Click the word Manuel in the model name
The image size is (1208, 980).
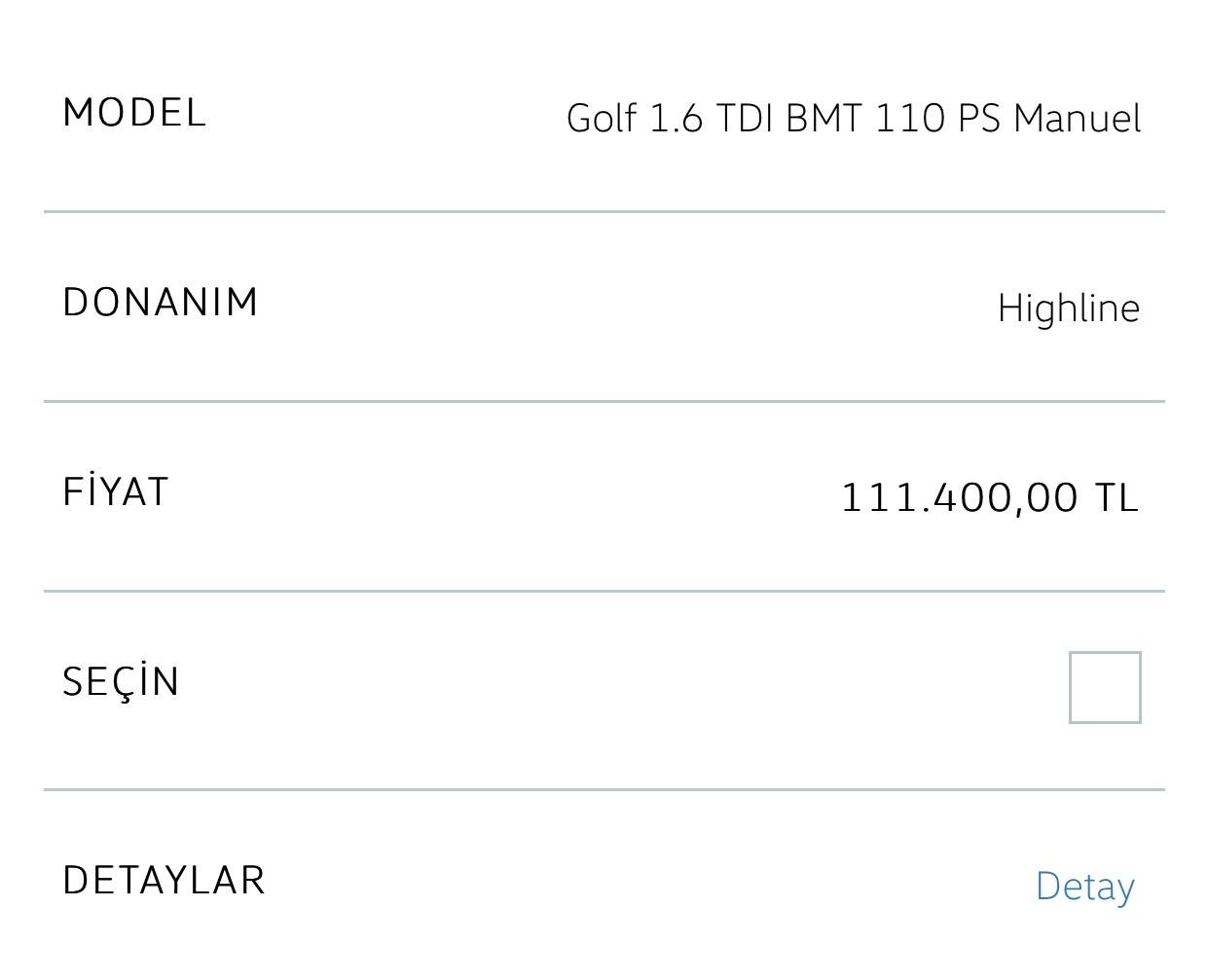(1078, 119)
